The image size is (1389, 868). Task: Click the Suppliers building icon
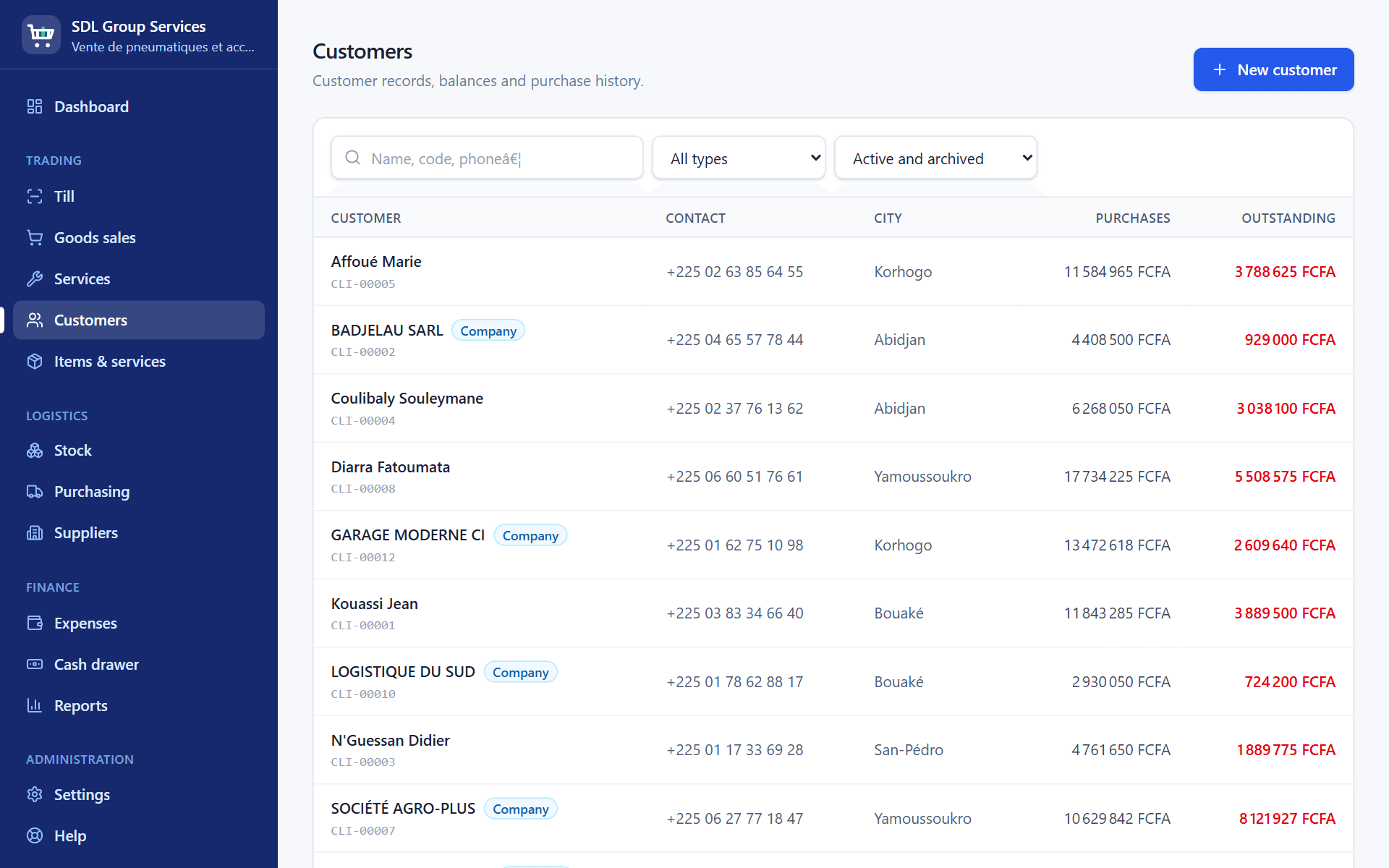tap(35, 533)
